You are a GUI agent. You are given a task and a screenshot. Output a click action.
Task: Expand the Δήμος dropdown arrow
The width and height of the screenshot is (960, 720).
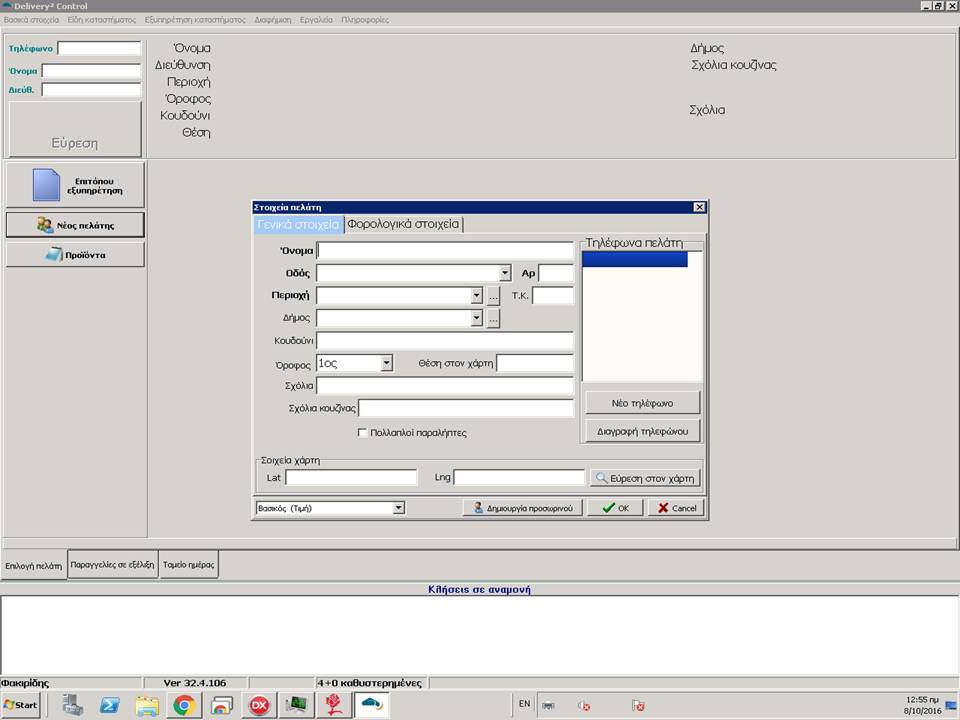coord(477,318)
